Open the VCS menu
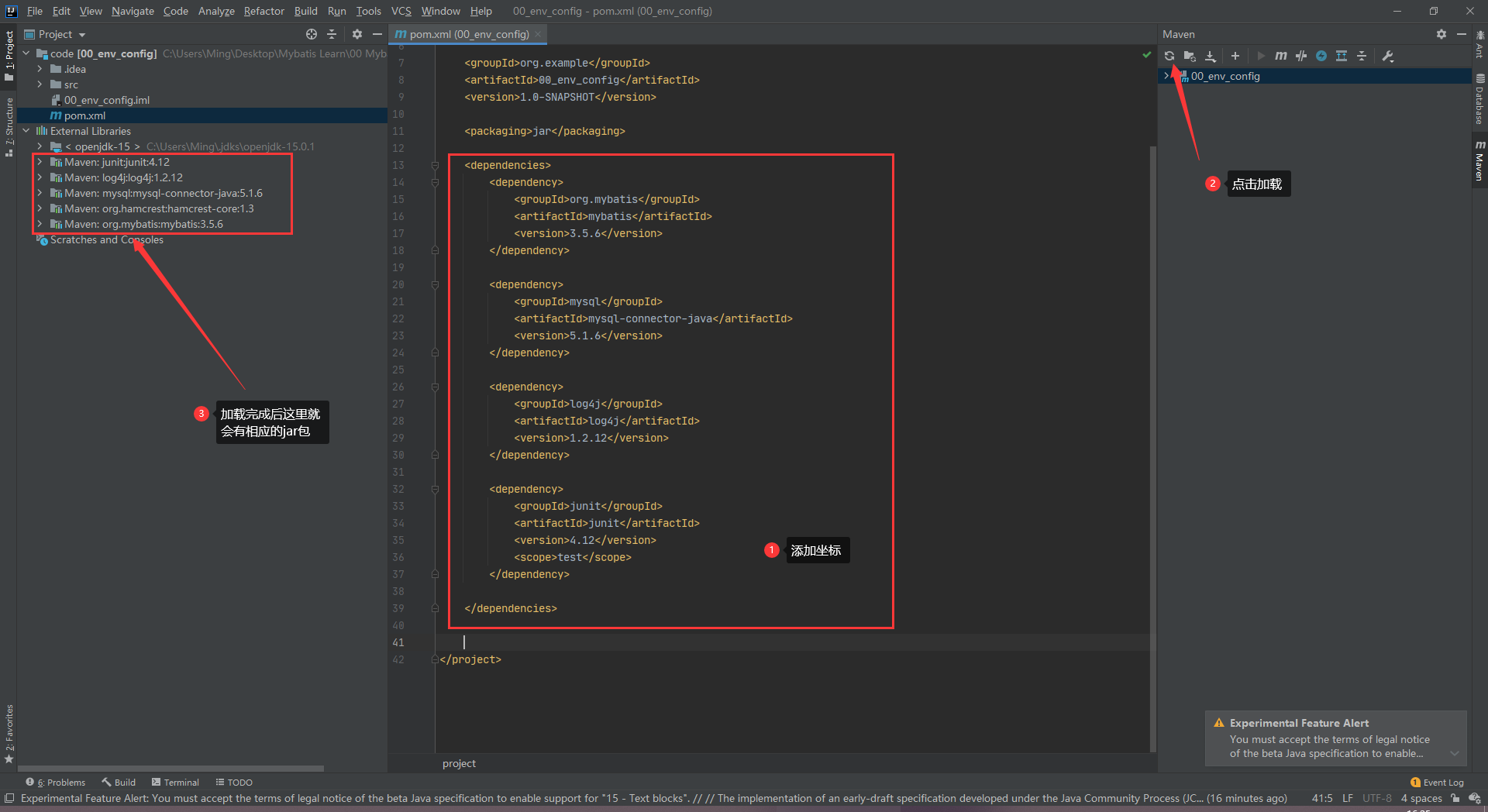 pyautogui.click(x=401, y=11)
